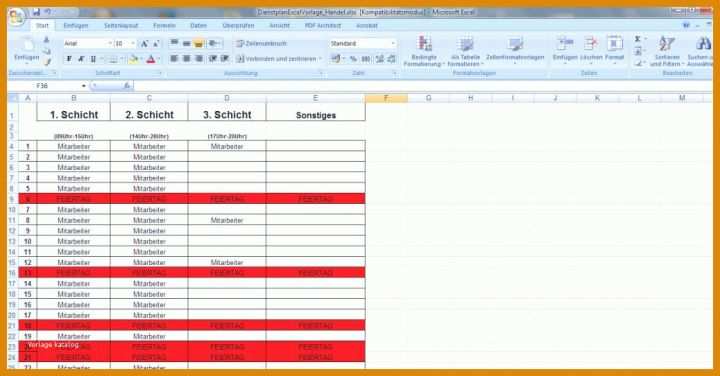Open the font size dropdown
This screenshot has width=720, height=376.
pyautogui.click(x=124, y=44)
